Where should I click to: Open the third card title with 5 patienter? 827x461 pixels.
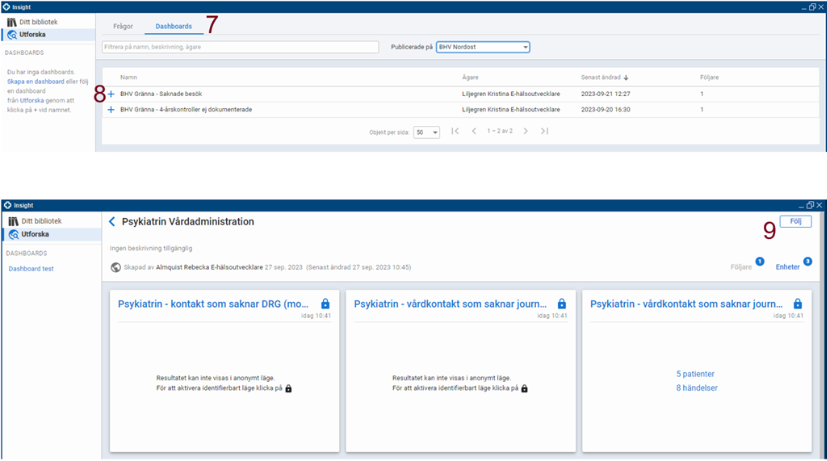pos(686,304)
